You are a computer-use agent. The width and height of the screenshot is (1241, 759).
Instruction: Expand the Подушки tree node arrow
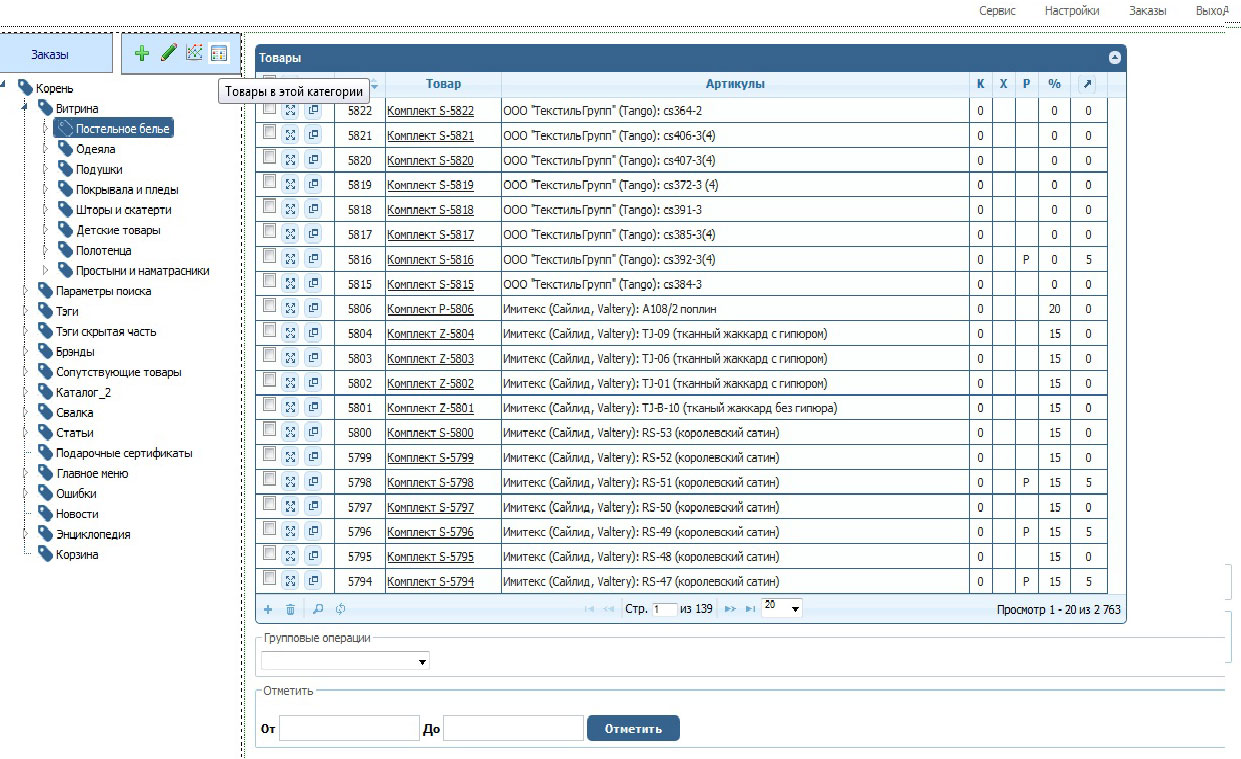pyautogui.click(x=46, y=169)
